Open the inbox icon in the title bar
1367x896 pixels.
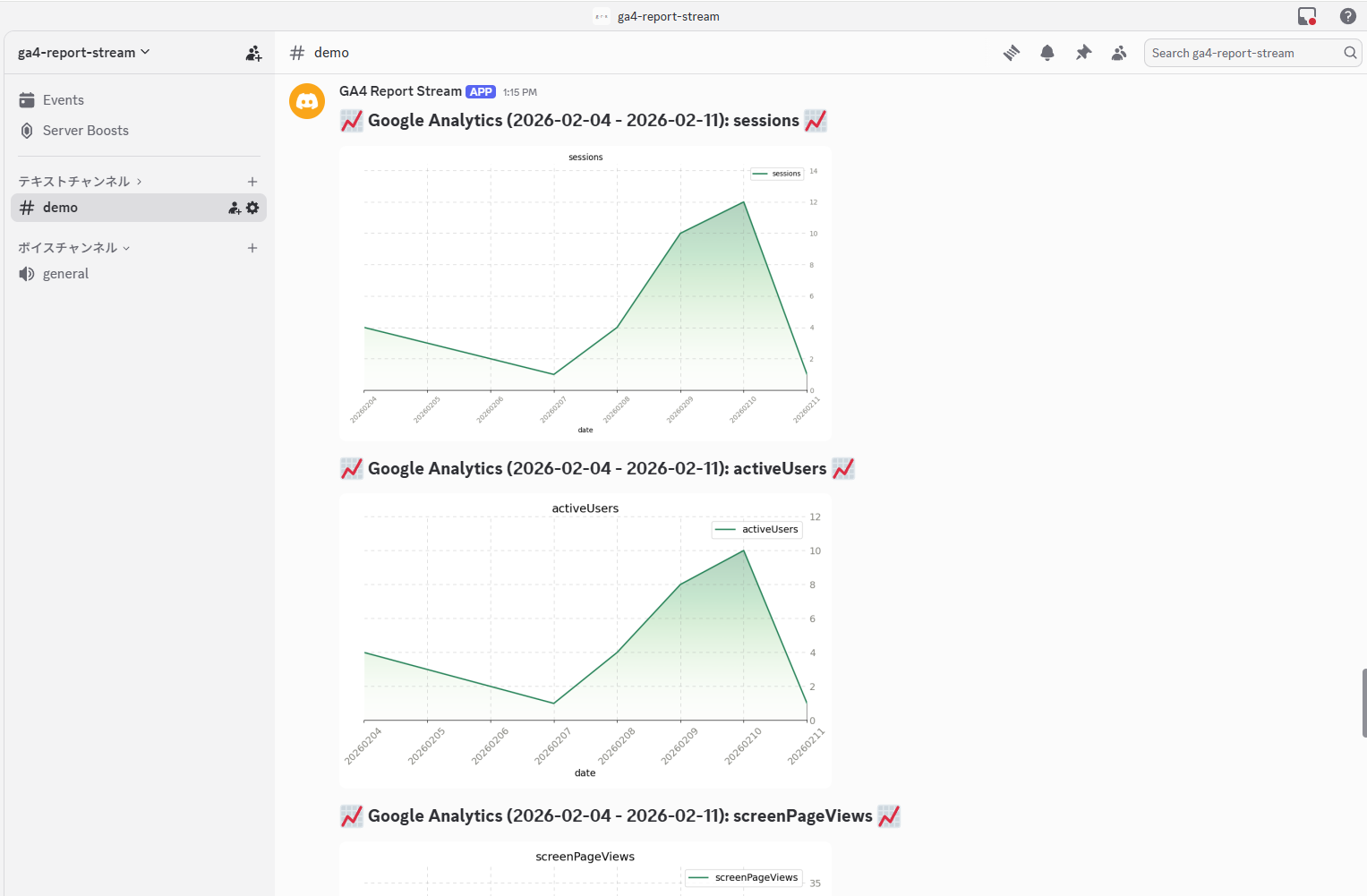point(1307,16)
